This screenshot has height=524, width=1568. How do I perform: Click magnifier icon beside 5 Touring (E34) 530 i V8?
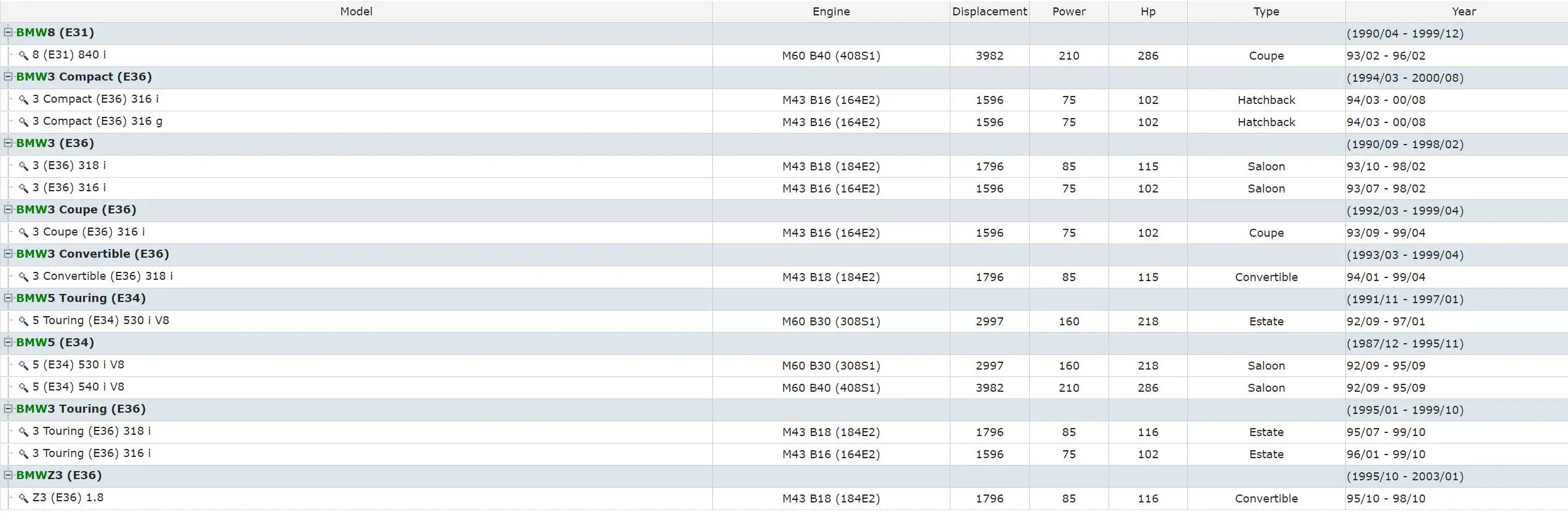pos(23,321)
